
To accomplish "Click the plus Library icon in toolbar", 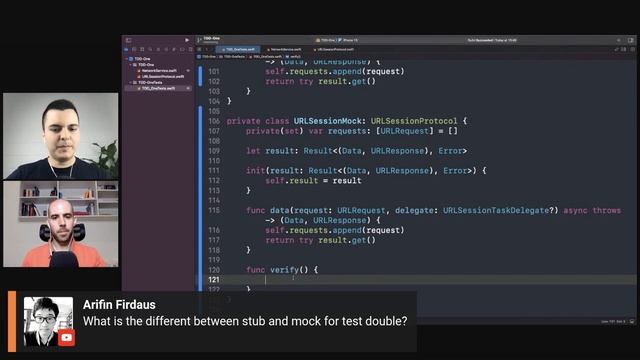I will point(619,40).
